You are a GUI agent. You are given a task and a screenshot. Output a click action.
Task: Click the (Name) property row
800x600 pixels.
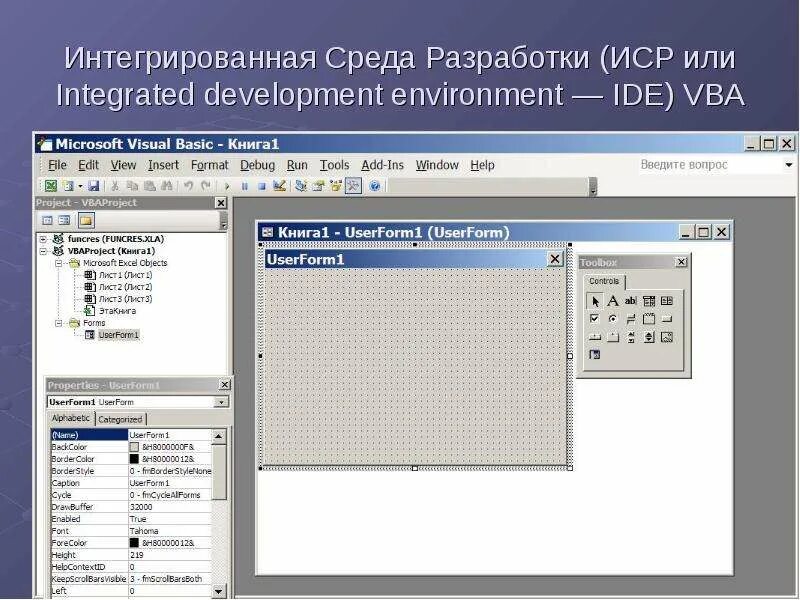(x=131, y=435)
